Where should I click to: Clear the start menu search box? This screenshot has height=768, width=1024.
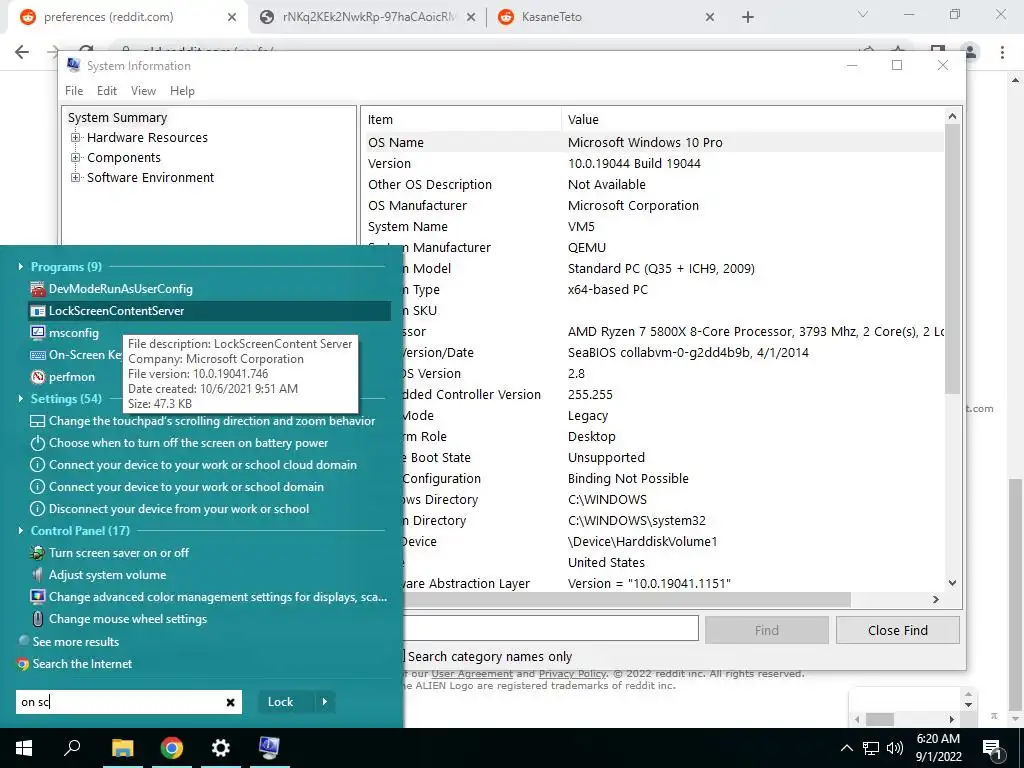point(230,702)
